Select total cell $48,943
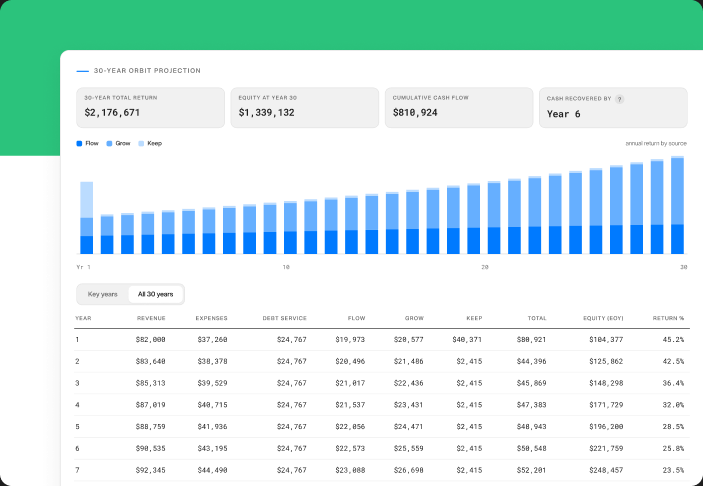The image size is (703, 486). pos(532,427)
